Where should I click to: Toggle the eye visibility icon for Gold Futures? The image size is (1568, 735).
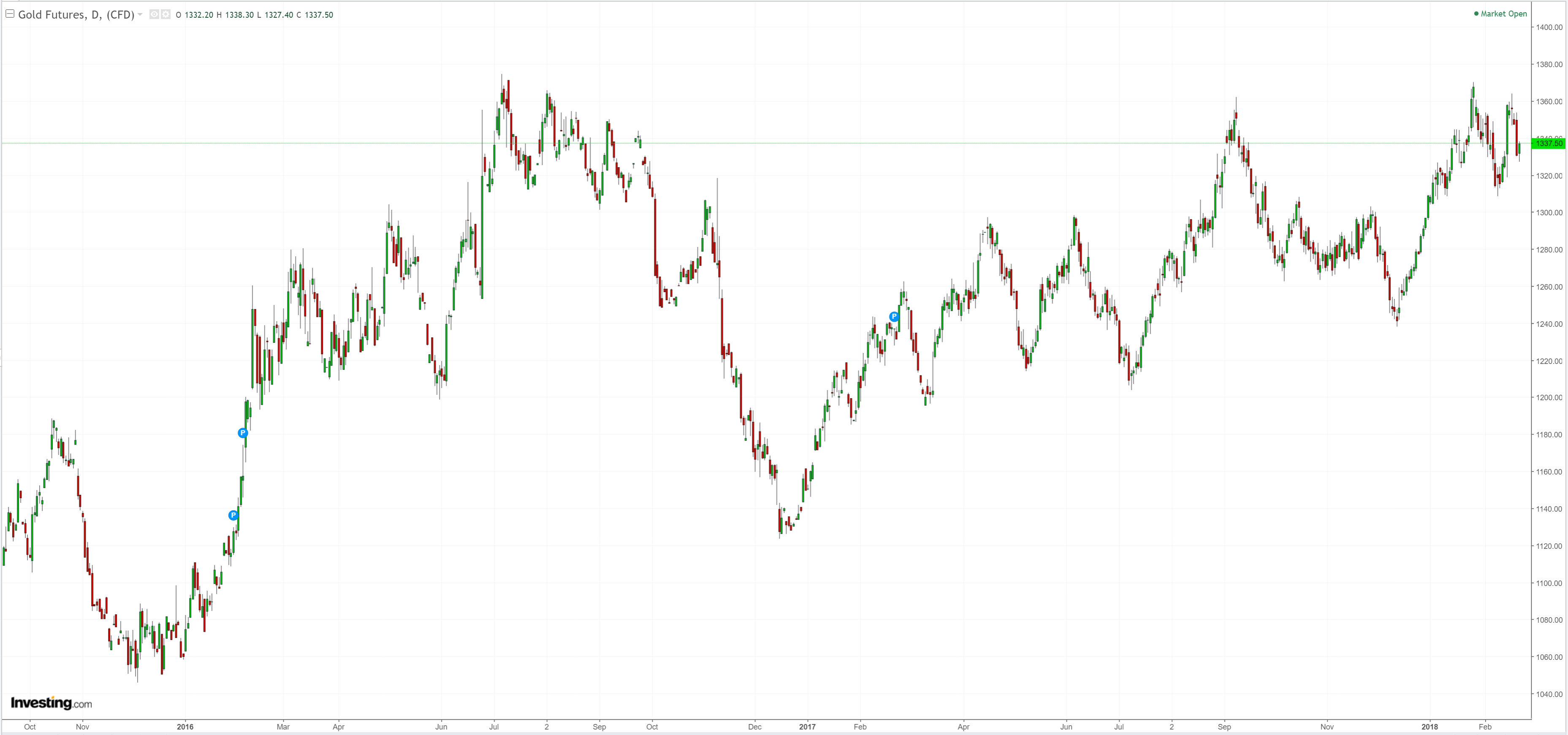click(154, 14)
